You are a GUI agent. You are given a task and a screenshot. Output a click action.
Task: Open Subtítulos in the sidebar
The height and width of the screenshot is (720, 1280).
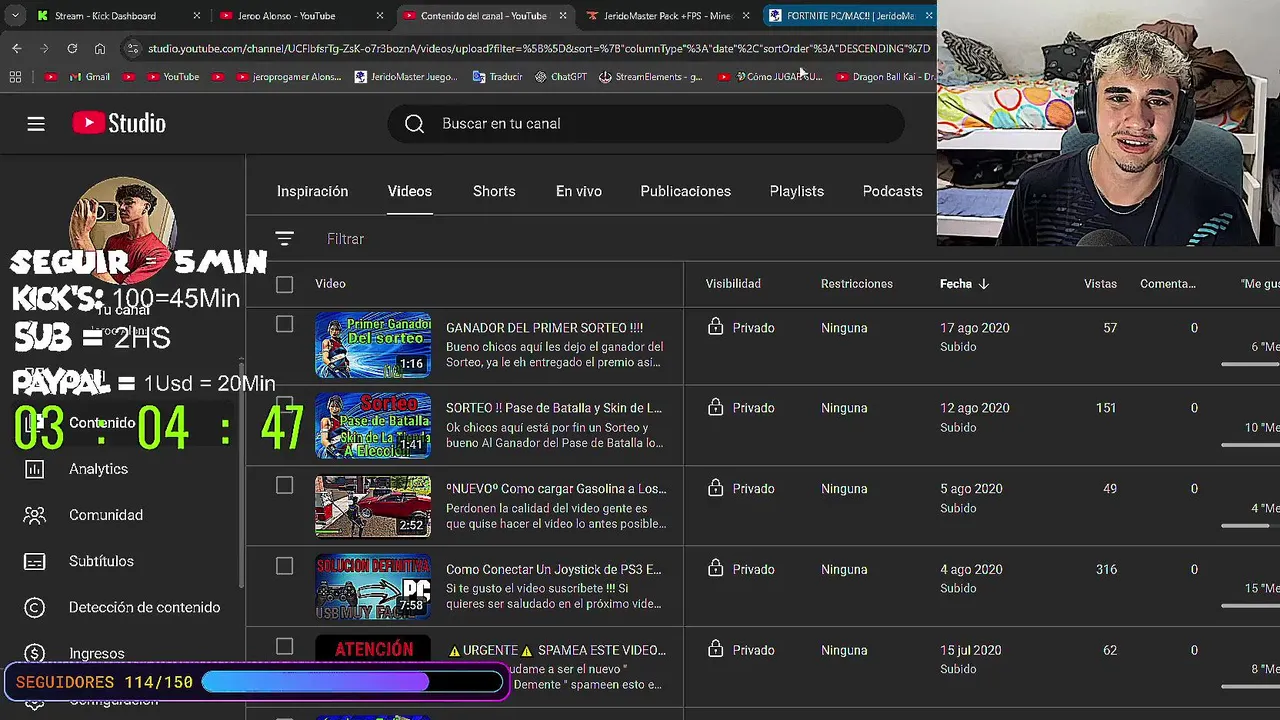(101, 561)
